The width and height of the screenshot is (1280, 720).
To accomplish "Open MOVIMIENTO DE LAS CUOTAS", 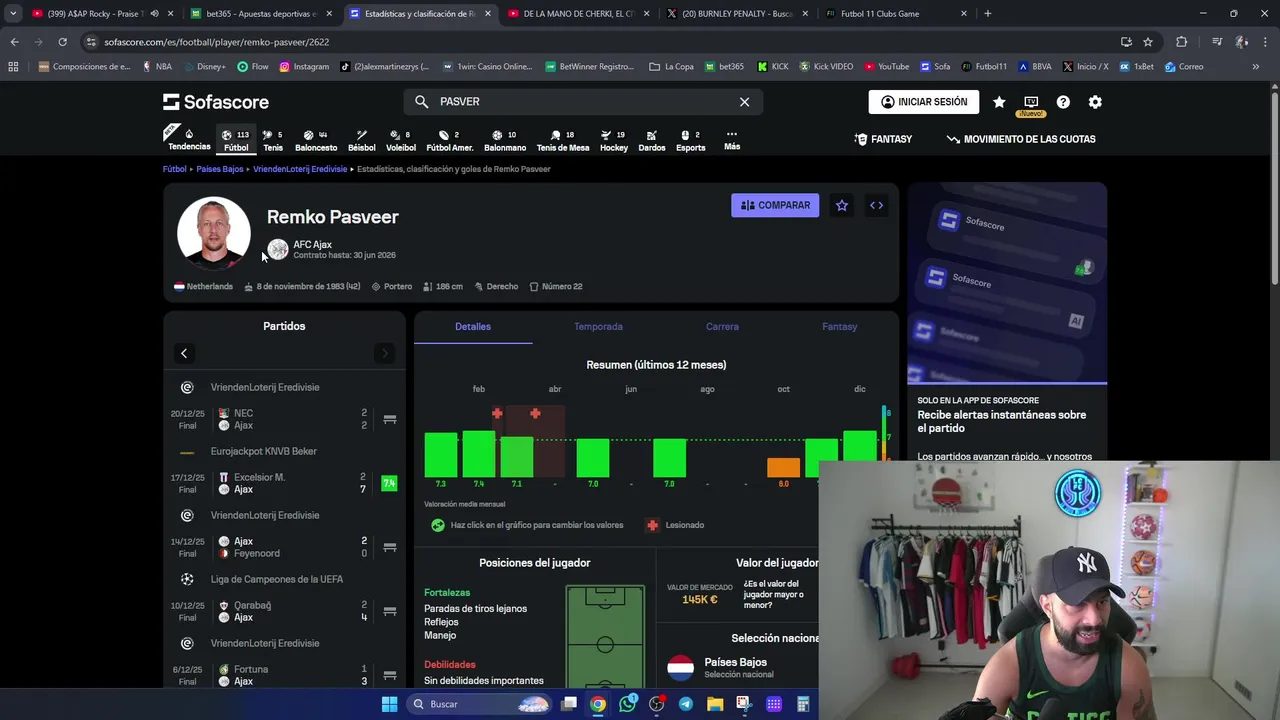I will coord(1021,139).
